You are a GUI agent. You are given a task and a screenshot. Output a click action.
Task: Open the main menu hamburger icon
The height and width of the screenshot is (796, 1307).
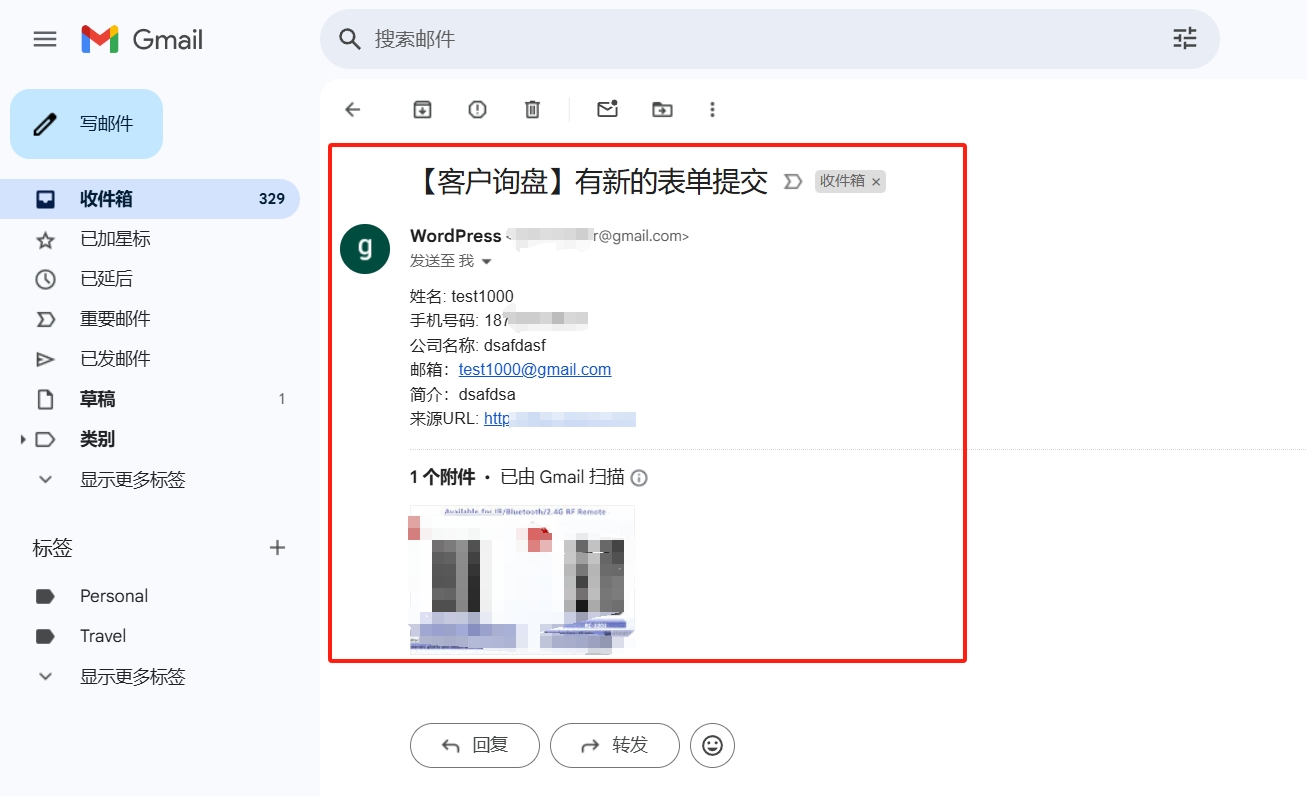(45, 39)
